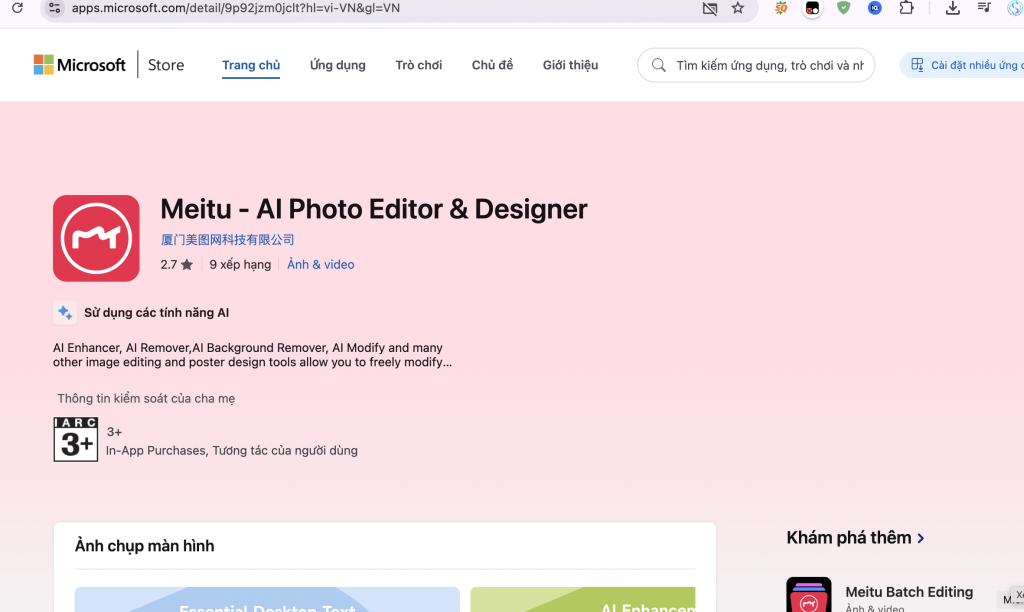
Task: Expand Khám phá thêm chevron arrow
Action: tap(921, 538)
